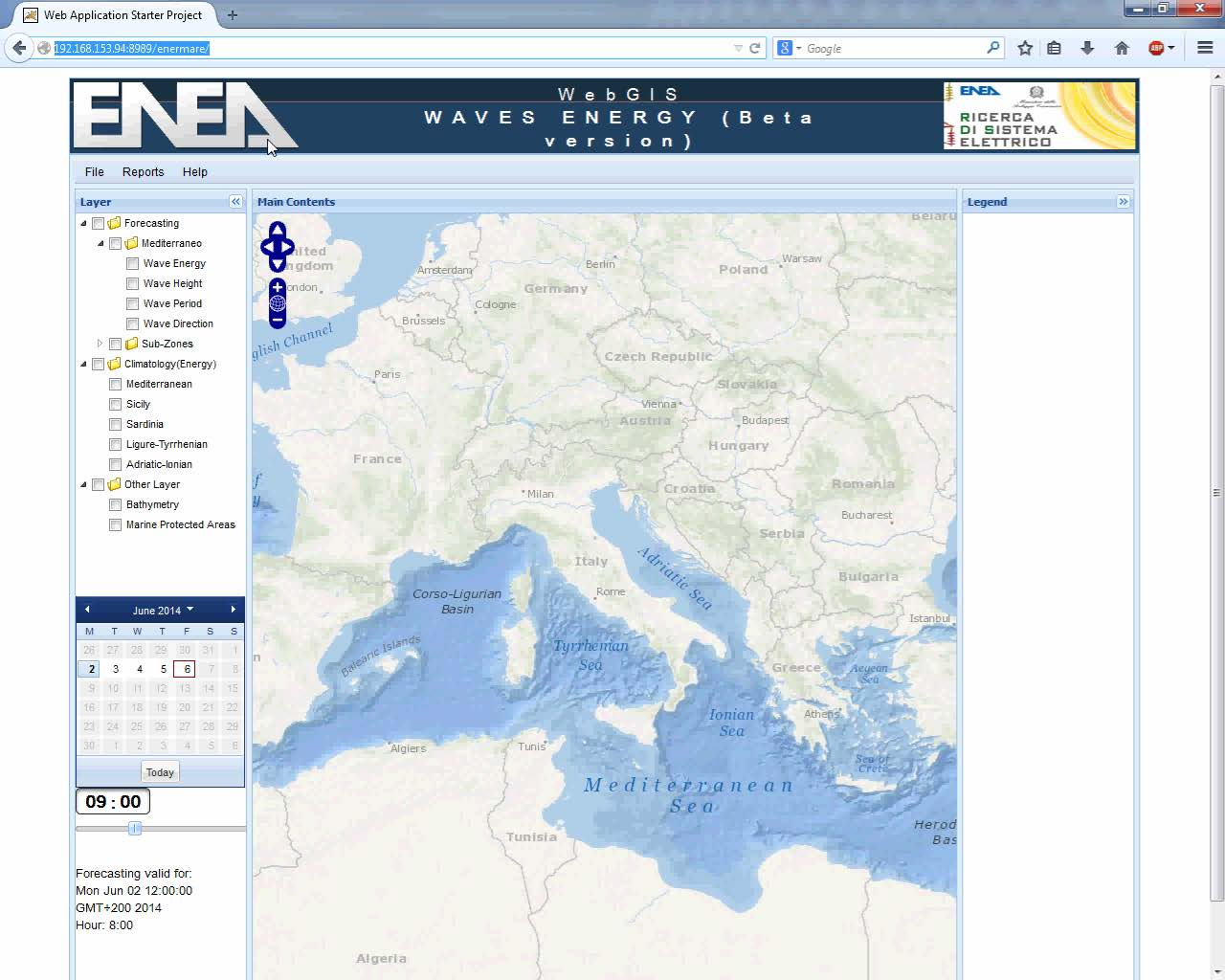Screen dimensions: 1225x980
Task: Open browser downloads
Action: pyautogui.click(x=1087, y=48)
